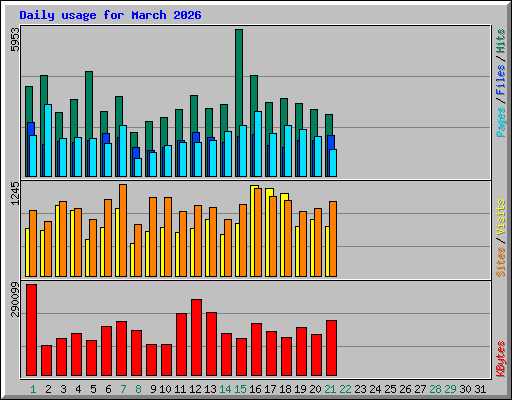Click day '15' on the date axis
The width and height of the screenshot is (512, 400).
[x=240, y=389]
